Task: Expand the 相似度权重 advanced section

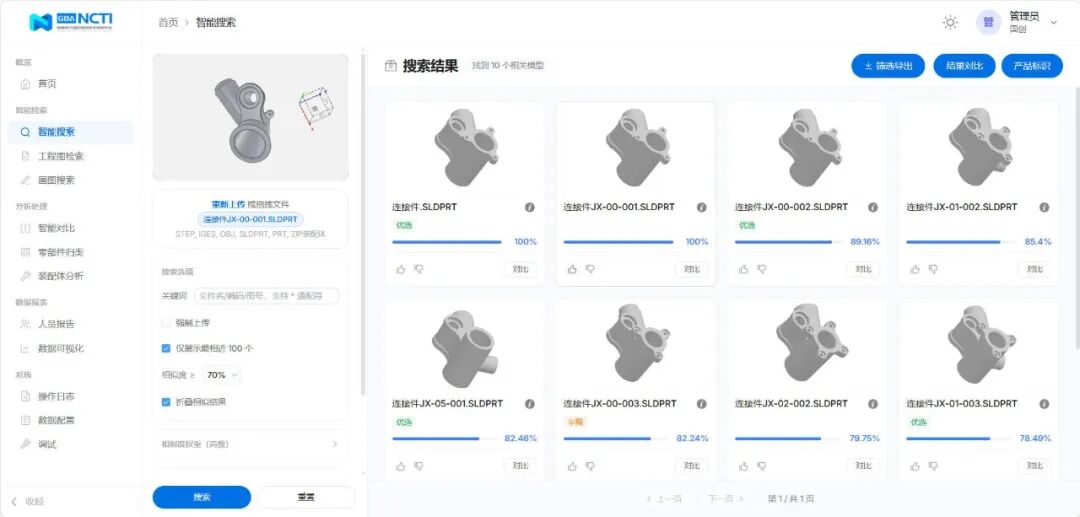Action: coord(250,444)
